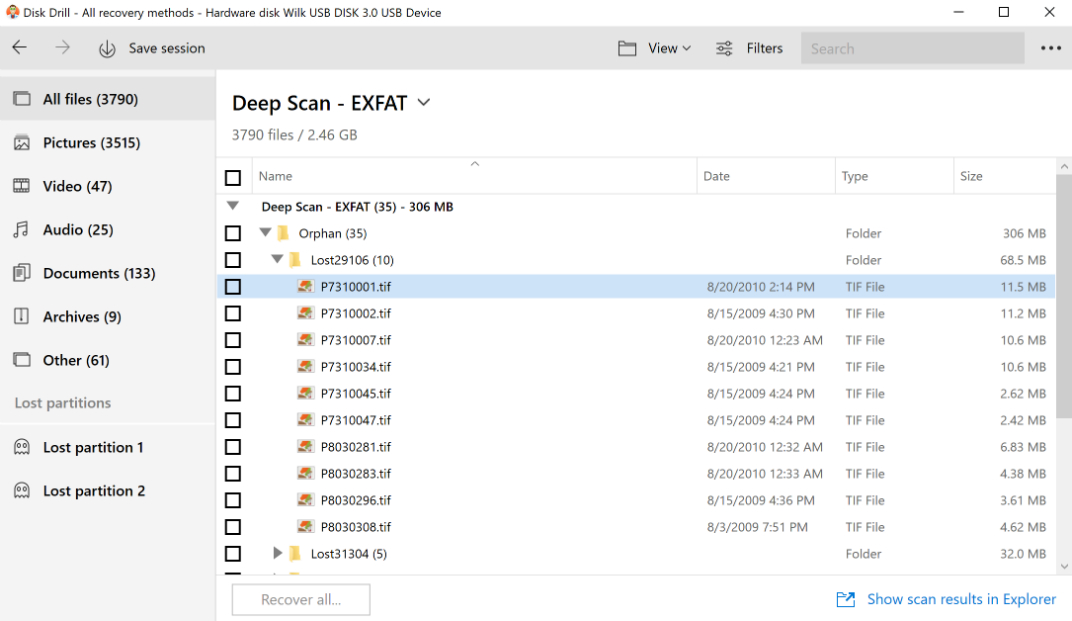
Task: Collapse the Lost29106 folder
Action: 277,259
